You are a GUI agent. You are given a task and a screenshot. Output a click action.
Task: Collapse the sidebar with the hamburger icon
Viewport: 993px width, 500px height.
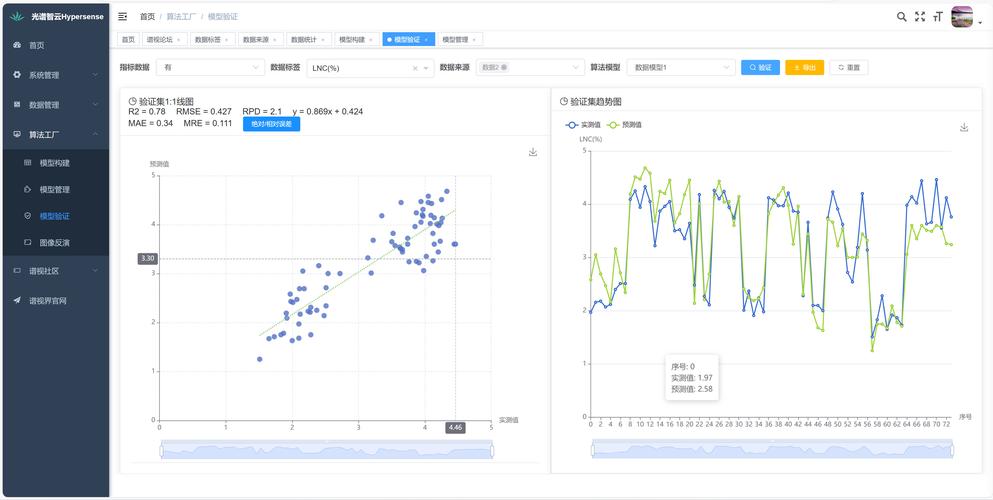123,16
